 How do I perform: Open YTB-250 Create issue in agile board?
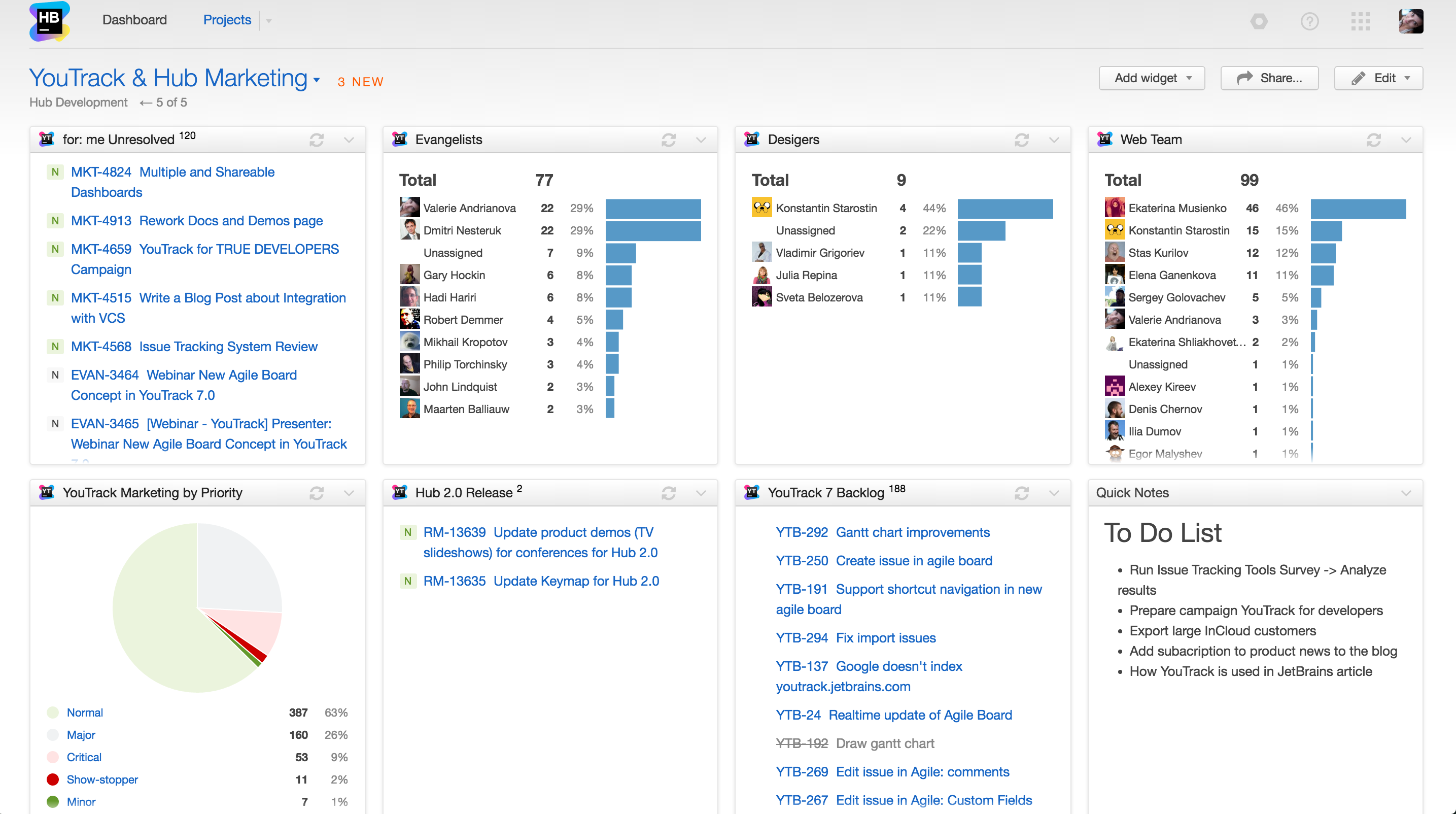(883, 560)
